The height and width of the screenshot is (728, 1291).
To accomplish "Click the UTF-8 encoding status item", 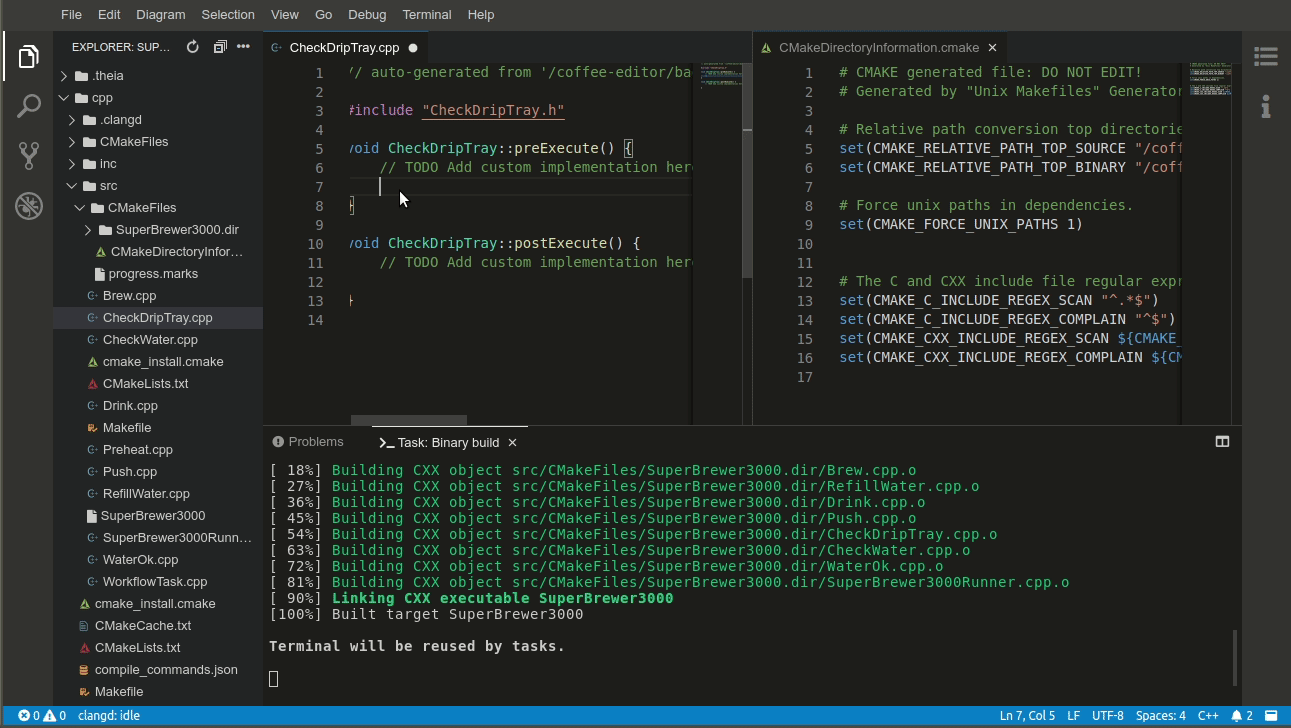I will coord(1107,716).
